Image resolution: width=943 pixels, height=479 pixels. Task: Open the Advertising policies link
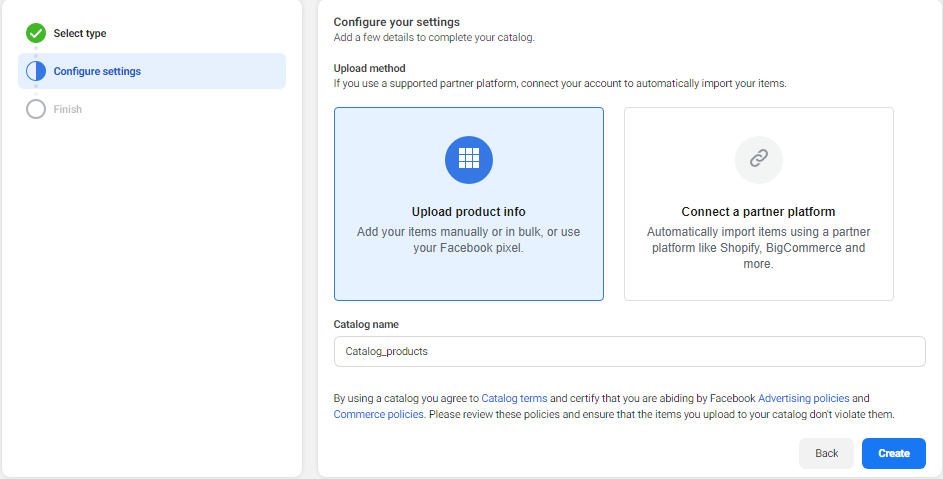[x=803, y=398]
